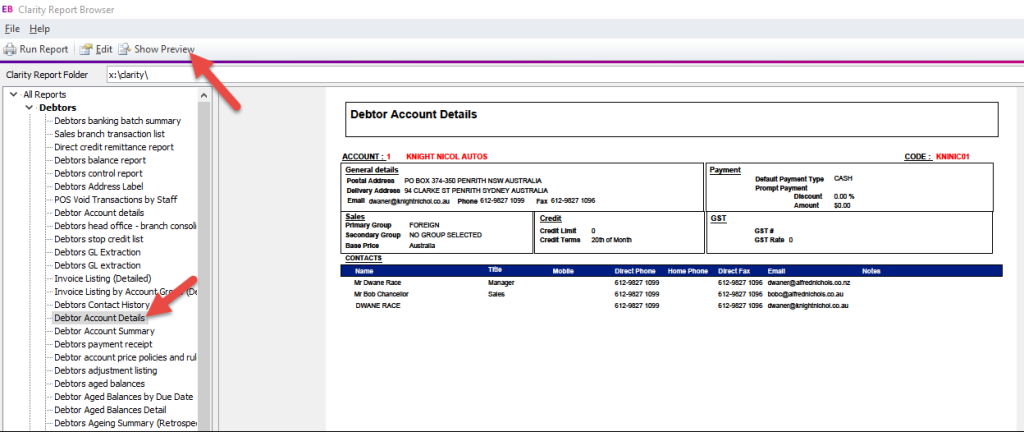
Task: Click the Edit toolbar icon
Action: [x=86, y=49]
